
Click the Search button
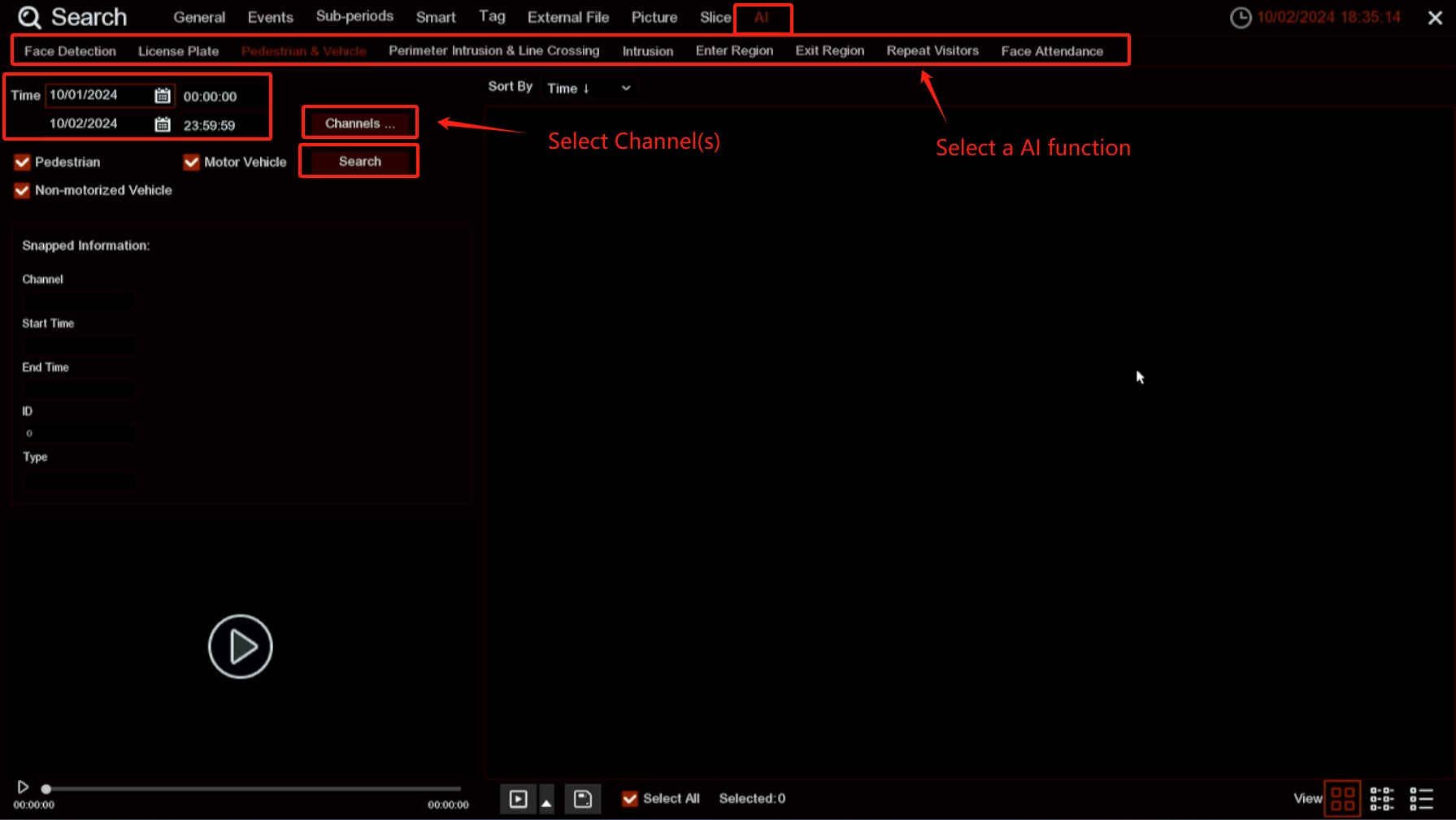(360, 161)
